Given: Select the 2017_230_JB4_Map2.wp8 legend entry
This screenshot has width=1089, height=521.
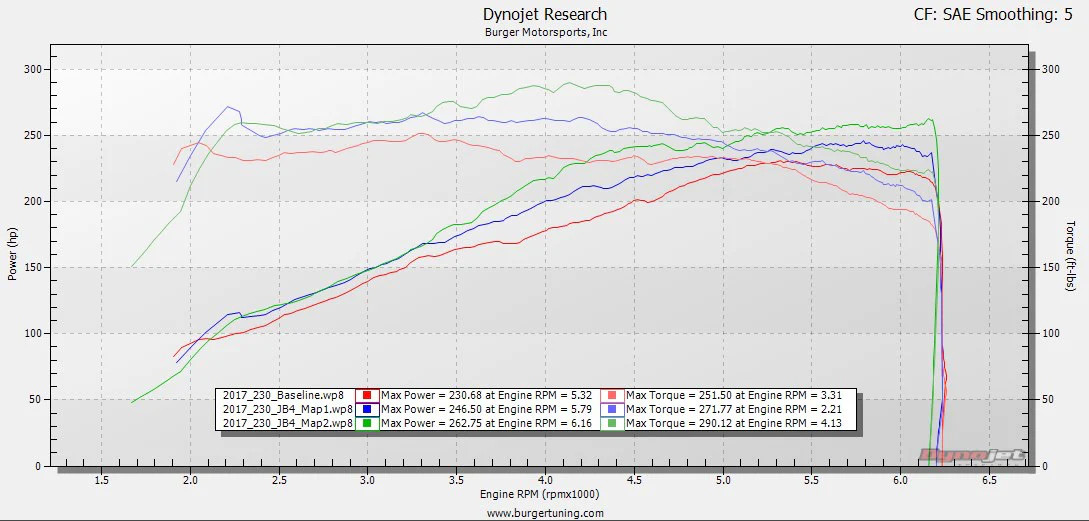Looking at the screenshot, I should 283,423.
